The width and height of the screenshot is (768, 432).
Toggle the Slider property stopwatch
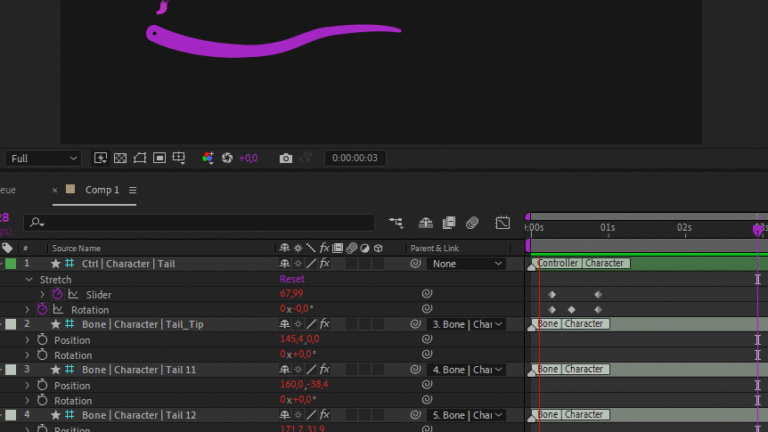click(x=57, y=295)
